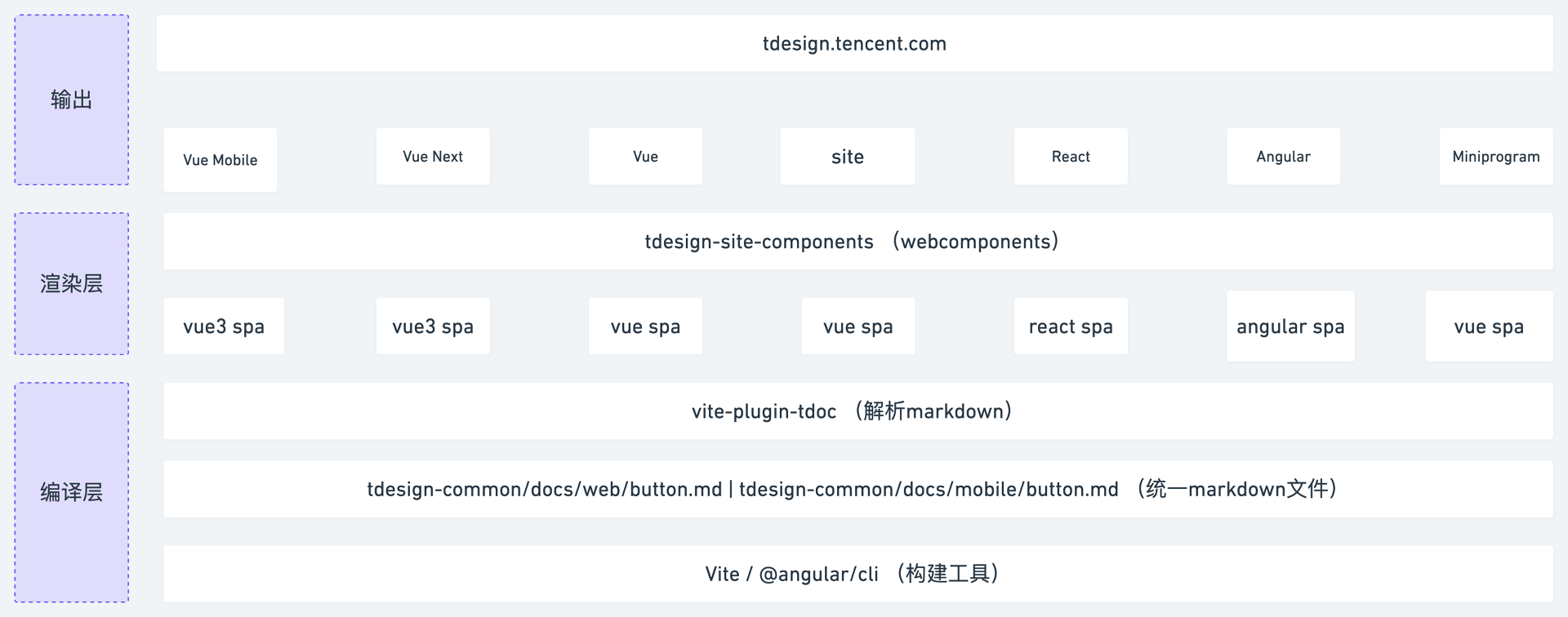Viewport: 1568px width, 617px height.
Task: Select the vue spa box below Miniprogram
Action: pos(1489,326)
